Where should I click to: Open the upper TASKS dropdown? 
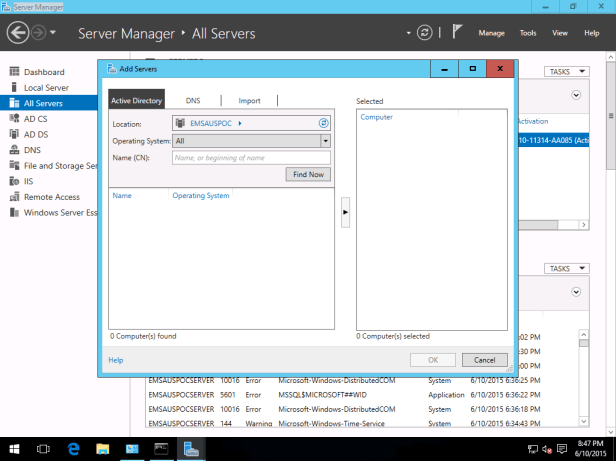tap(567, 72)
